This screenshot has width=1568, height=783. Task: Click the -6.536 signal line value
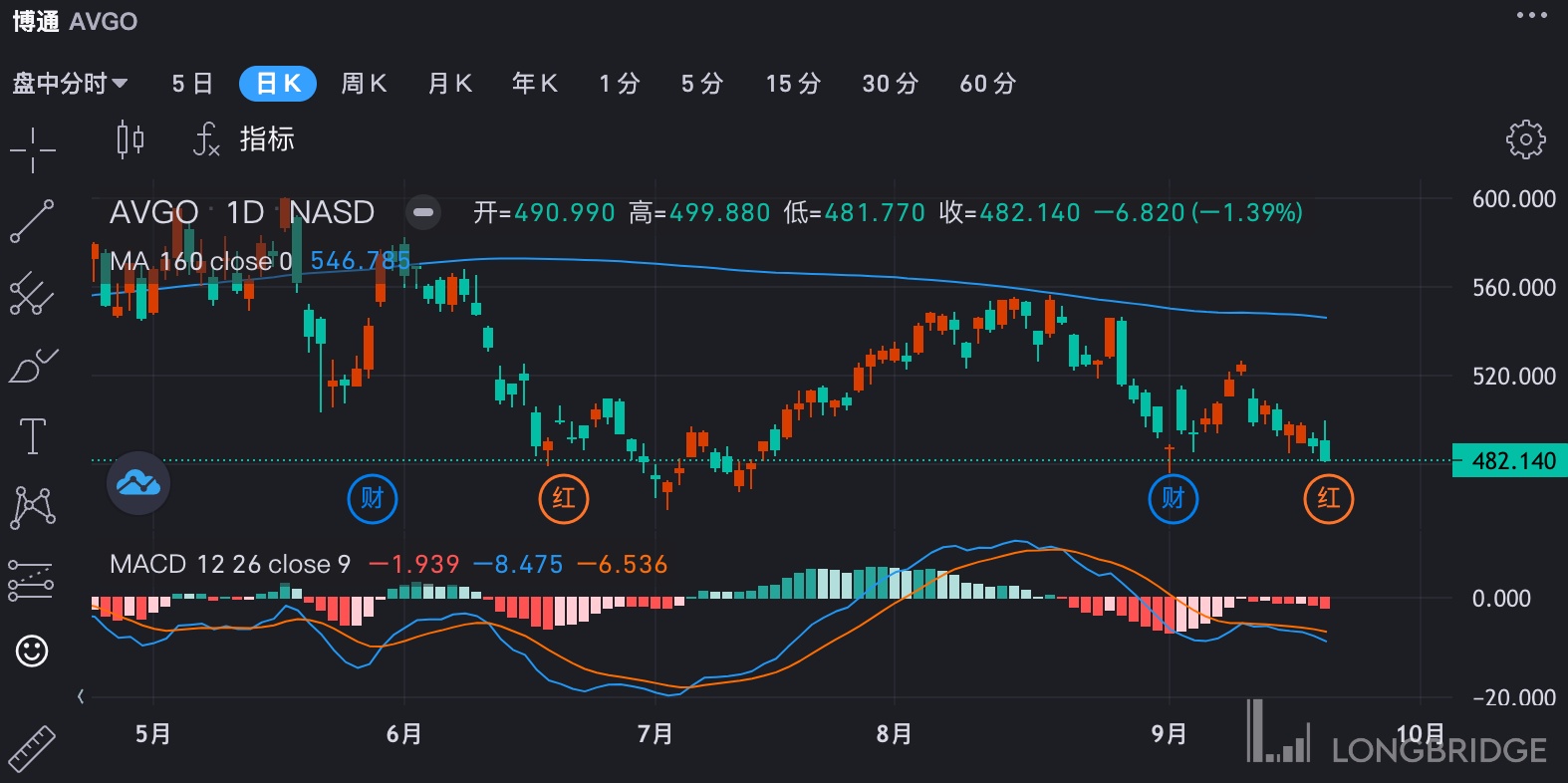(x=623, y=565)
